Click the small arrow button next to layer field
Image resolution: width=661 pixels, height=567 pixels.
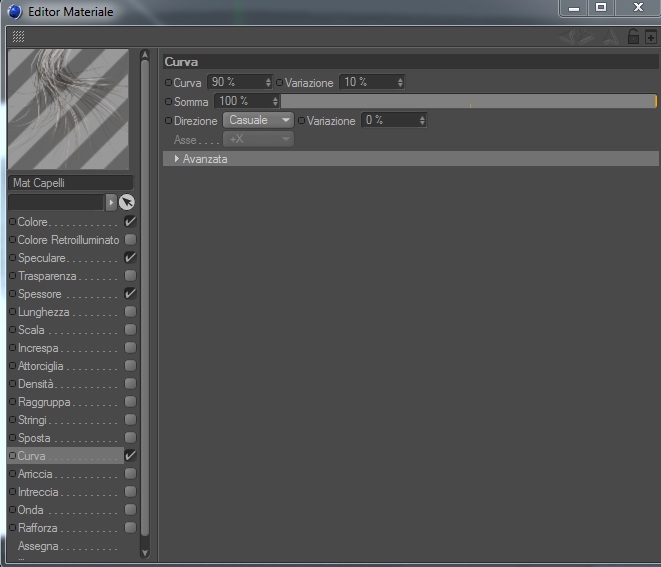click(111, 202)
